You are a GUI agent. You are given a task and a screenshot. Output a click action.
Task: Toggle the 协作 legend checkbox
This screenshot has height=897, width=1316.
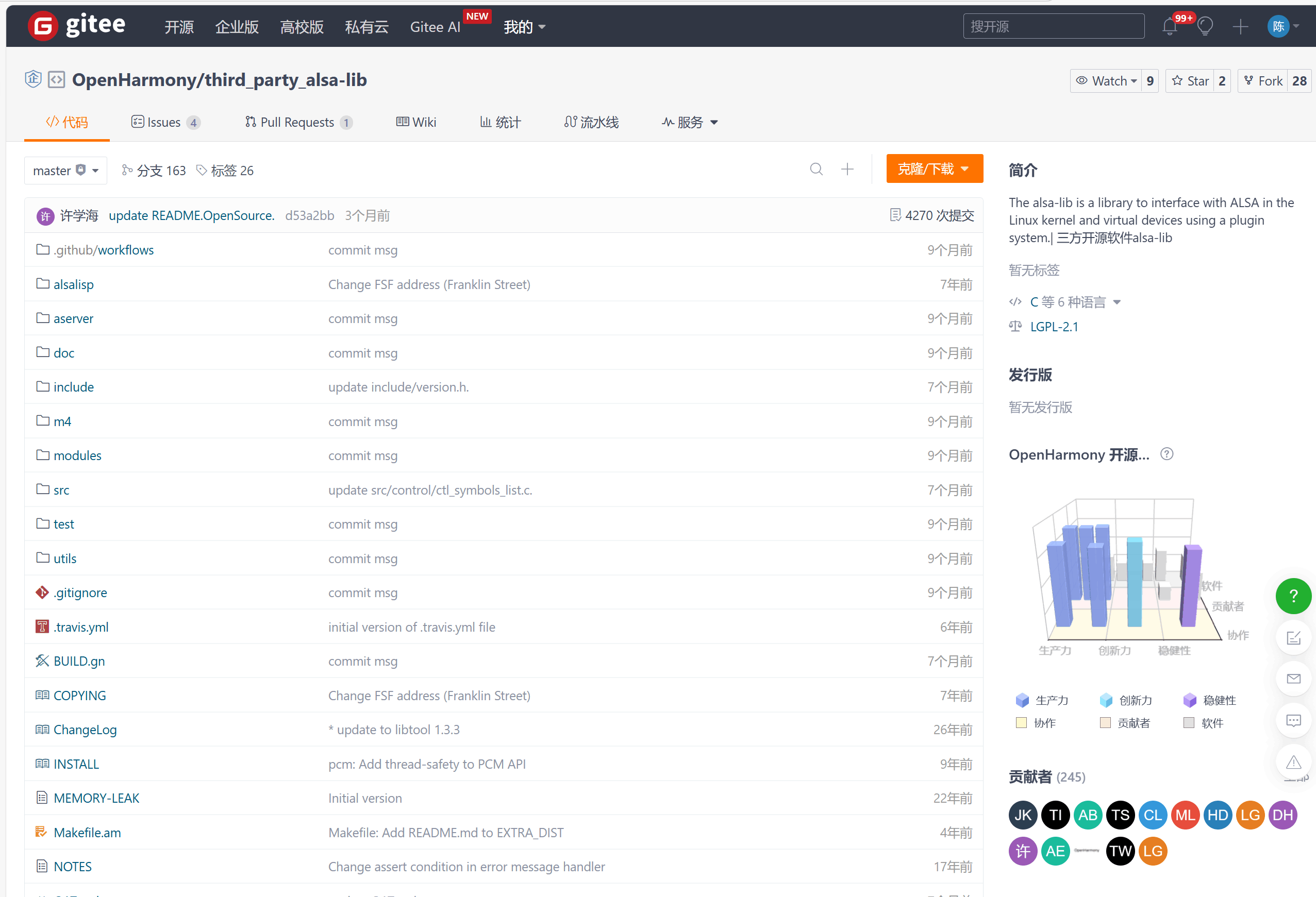tap(1036, 723)
